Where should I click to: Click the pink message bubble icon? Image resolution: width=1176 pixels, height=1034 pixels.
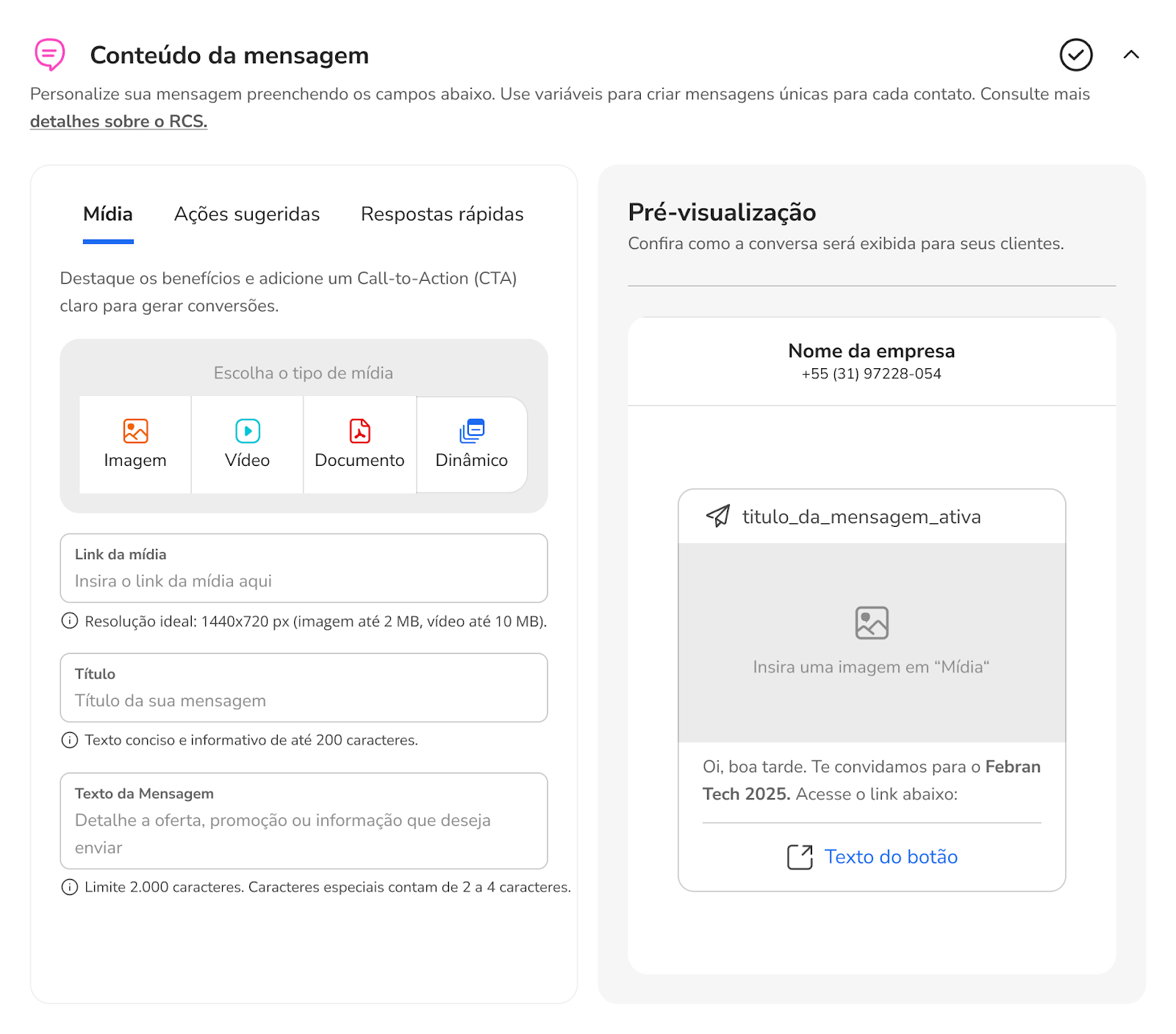(x=49, y=54)
